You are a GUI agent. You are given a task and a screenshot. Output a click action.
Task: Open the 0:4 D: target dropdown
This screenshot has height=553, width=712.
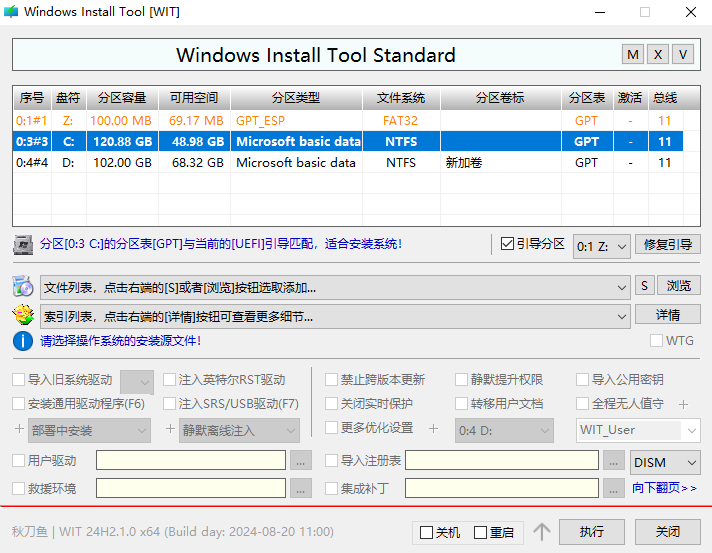504,430
